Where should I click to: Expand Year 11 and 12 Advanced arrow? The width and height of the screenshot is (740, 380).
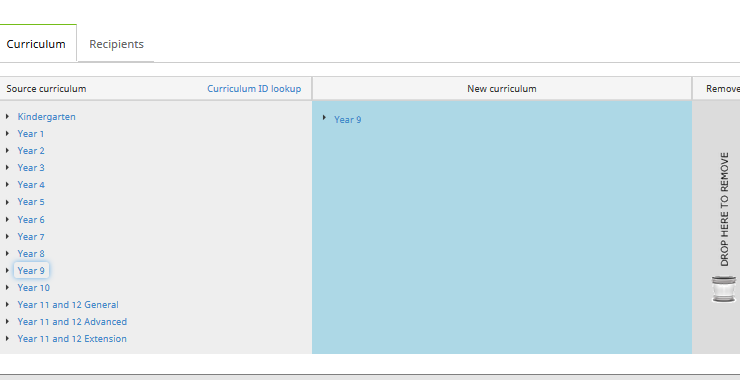[x=8, y=321]
